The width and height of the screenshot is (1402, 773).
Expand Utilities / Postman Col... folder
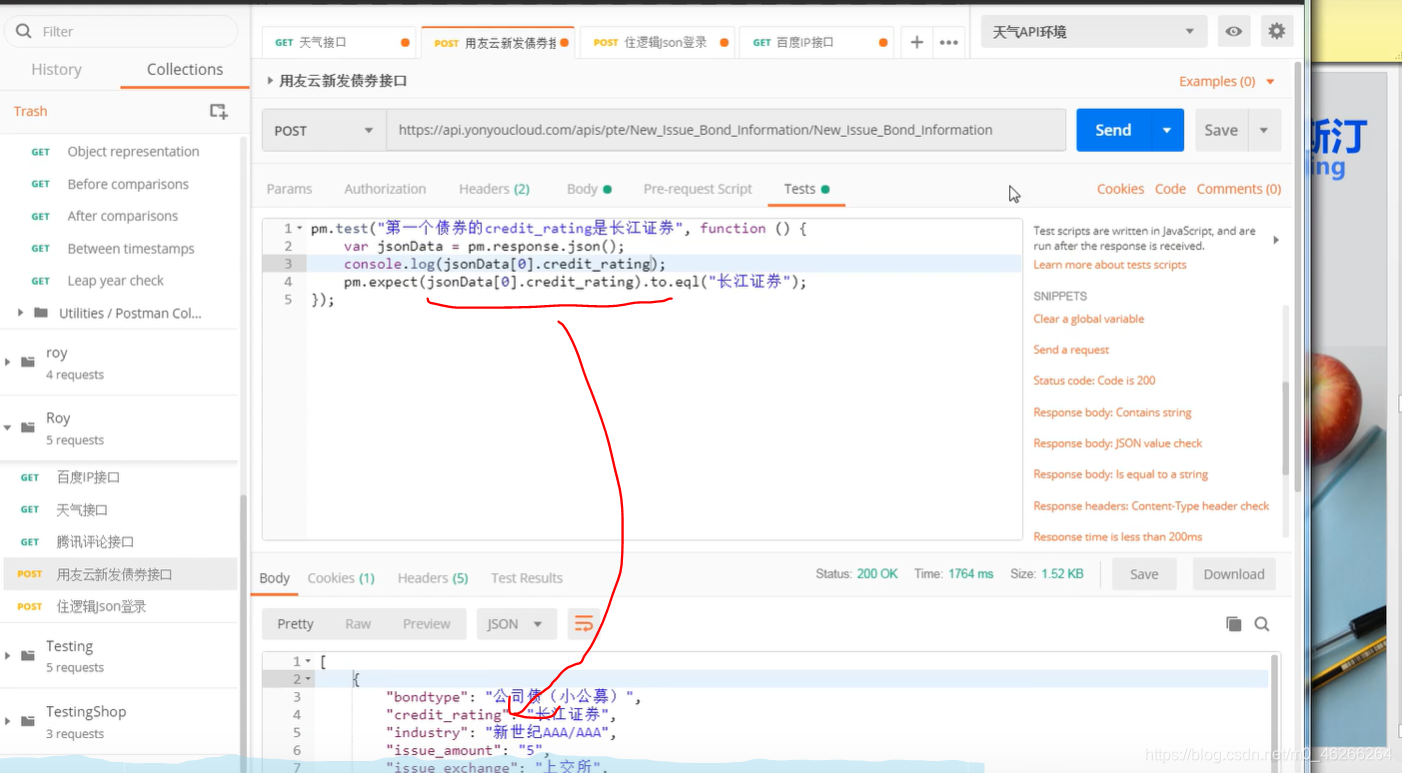(x=21, y=313)
